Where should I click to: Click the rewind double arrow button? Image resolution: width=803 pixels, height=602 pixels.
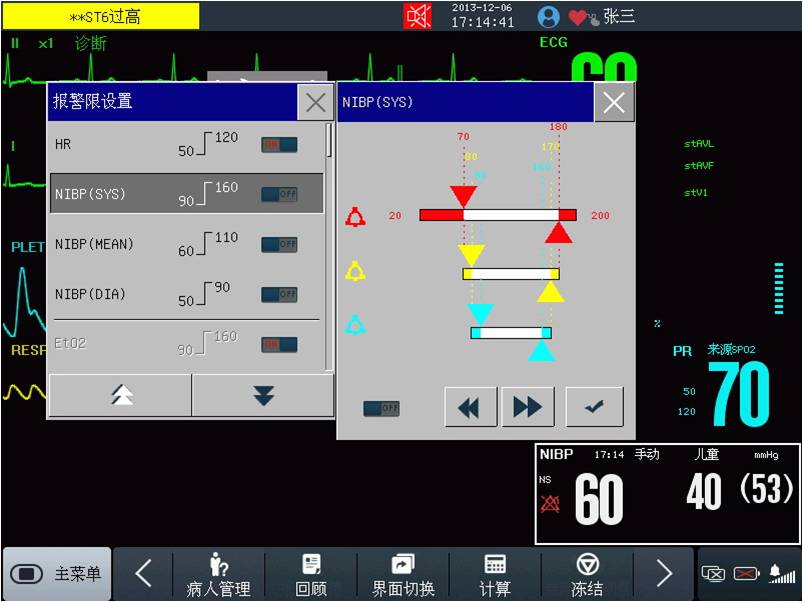coord(469,407)
